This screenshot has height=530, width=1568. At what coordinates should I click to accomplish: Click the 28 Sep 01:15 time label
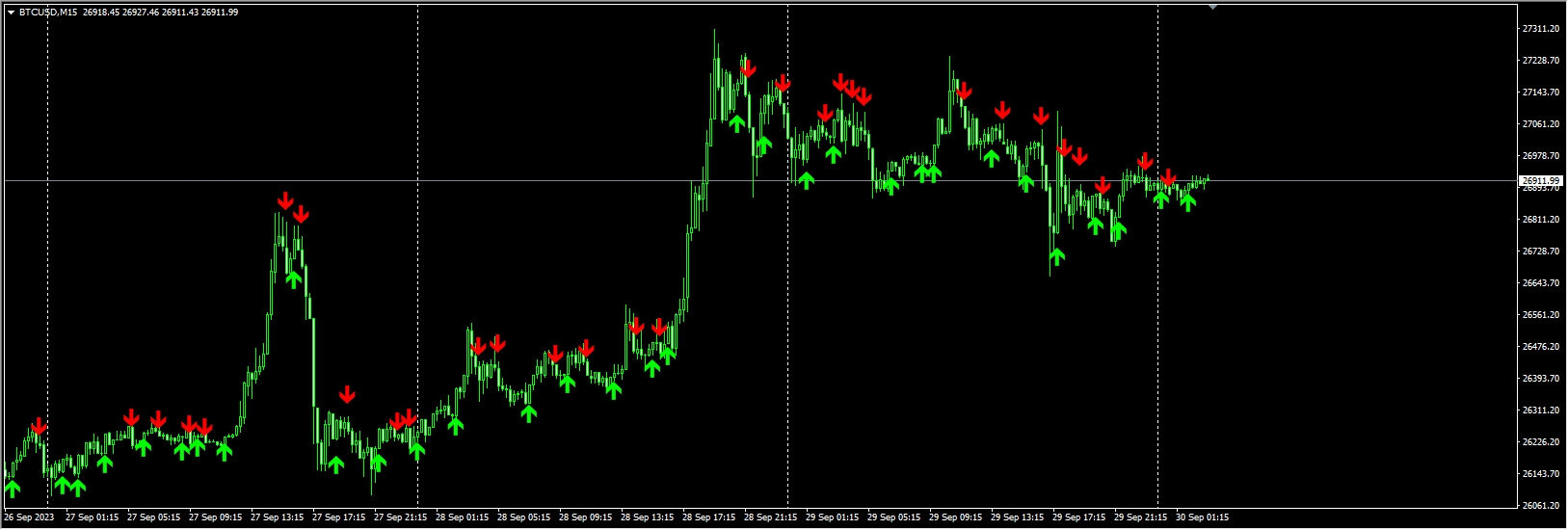click(x=463, y=517)
